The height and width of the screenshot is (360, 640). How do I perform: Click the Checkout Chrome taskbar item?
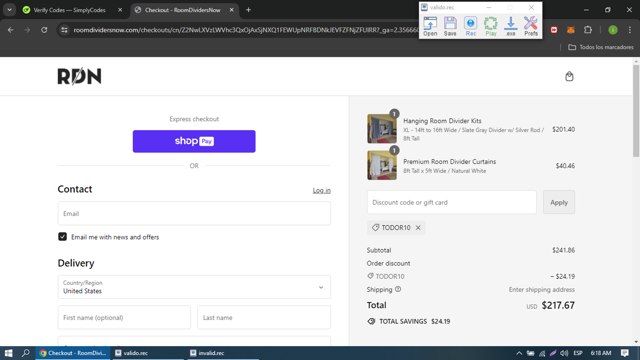point(73,353)
